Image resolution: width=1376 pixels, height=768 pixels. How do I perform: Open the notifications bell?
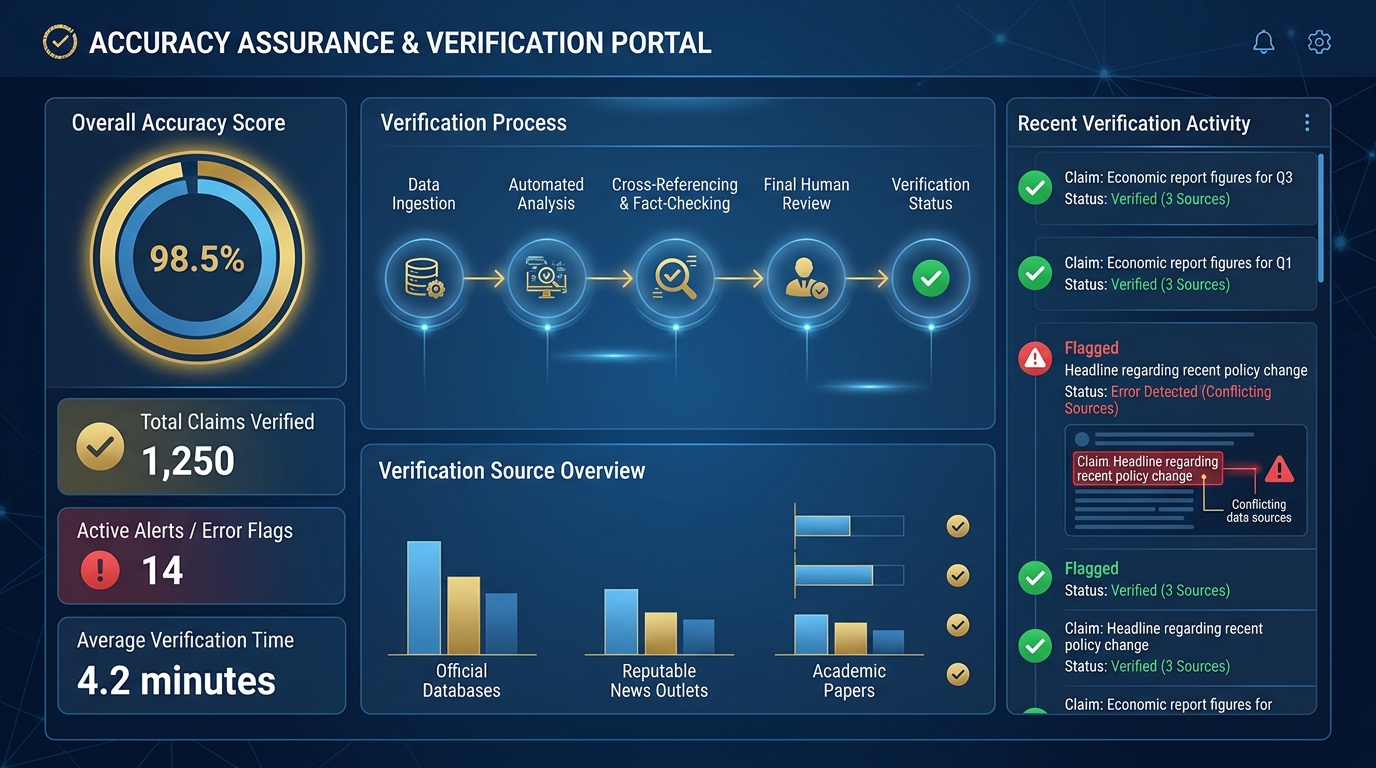click(1264, 42)
